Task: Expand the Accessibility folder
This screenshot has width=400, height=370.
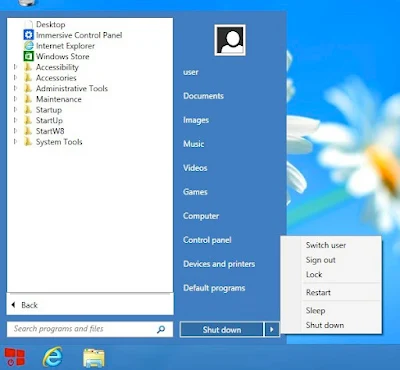Action: (15, 67)
